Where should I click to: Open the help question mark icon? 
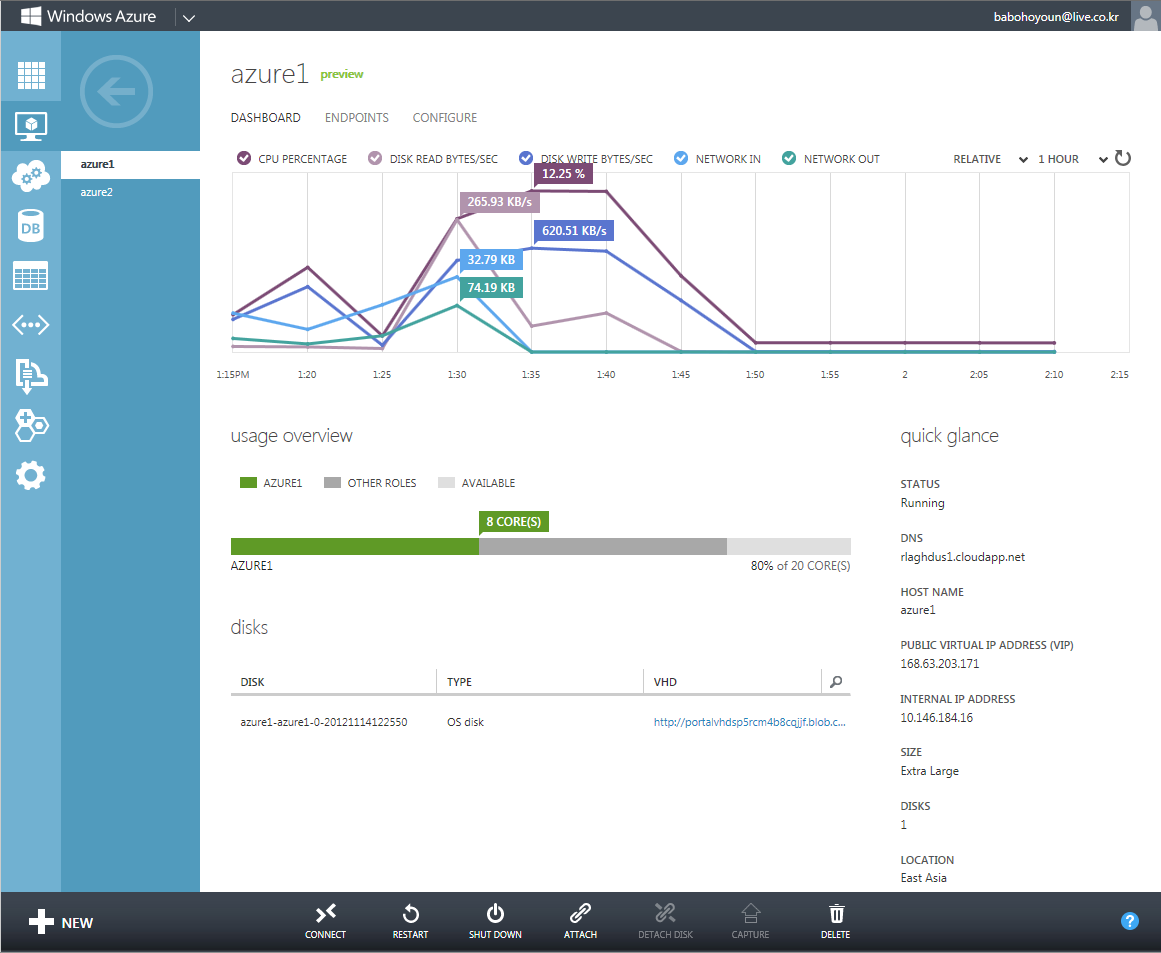click(1129, 920)
